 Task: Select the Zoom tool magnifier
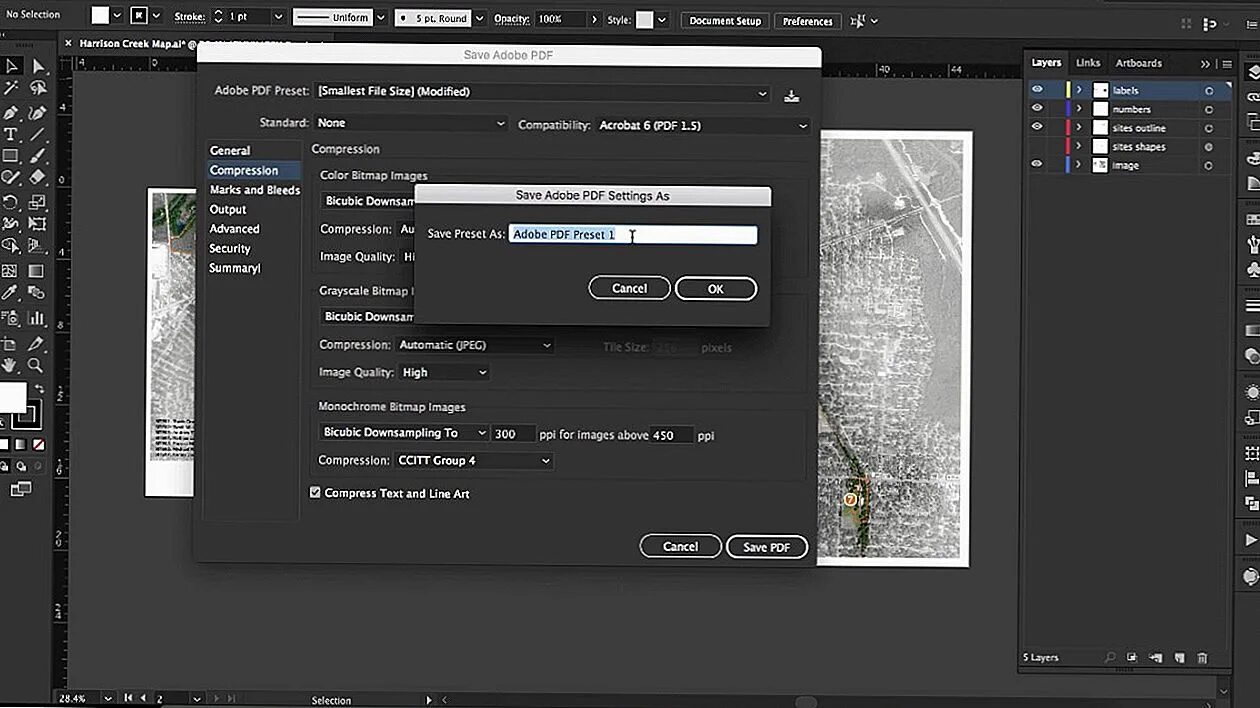click(x=37, y=365)
